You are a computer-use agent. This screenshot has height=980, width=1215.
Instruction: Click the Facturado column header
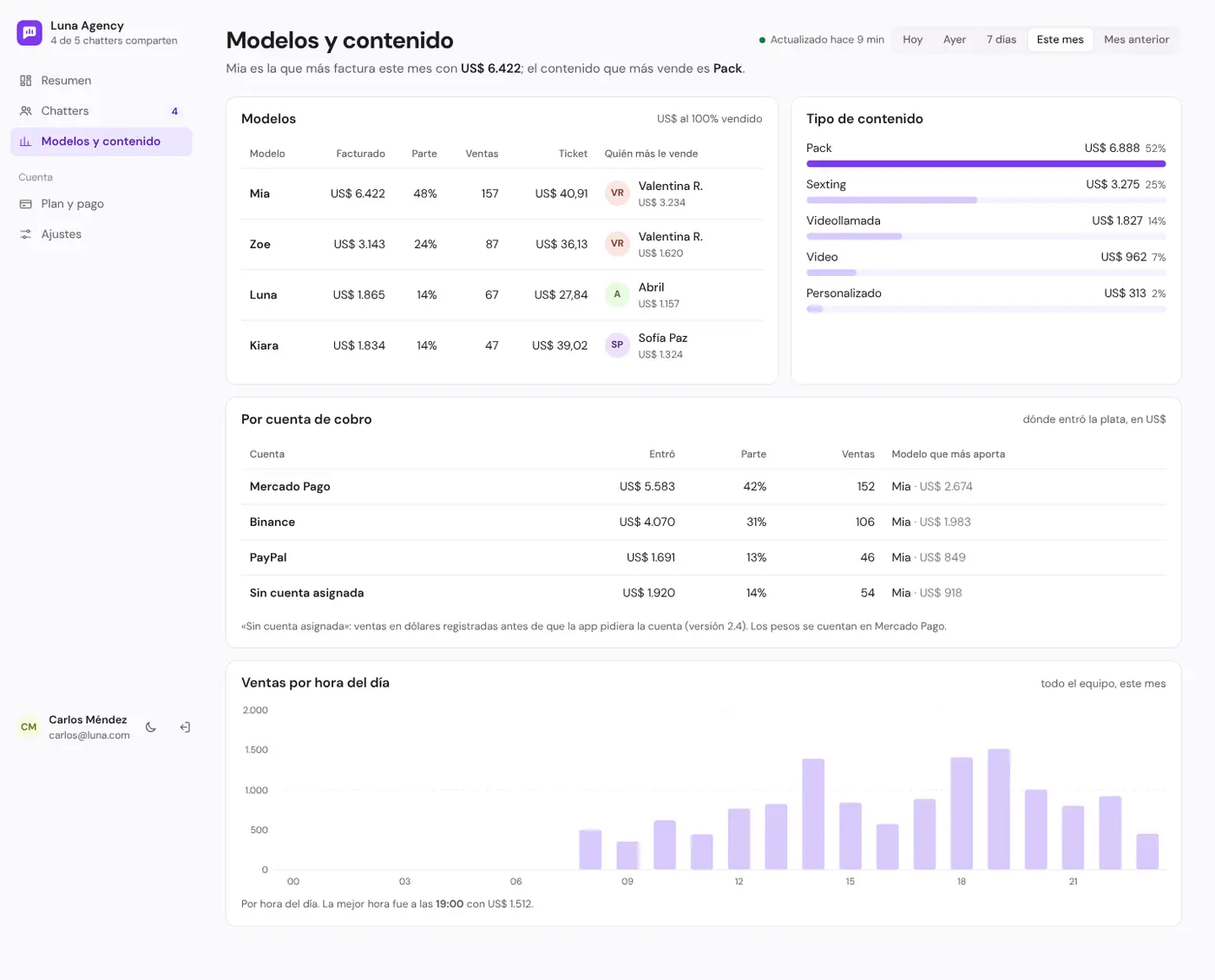coord(360,154)
